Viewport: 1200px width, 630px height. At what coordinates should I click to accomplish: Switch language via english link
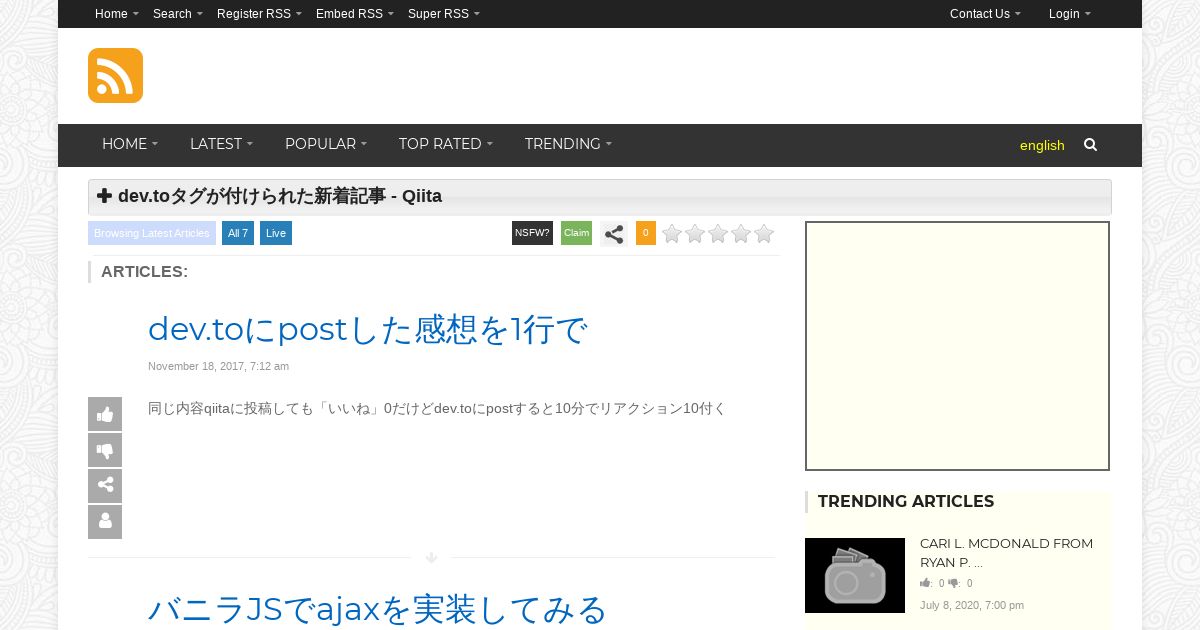pos(1042,145)
